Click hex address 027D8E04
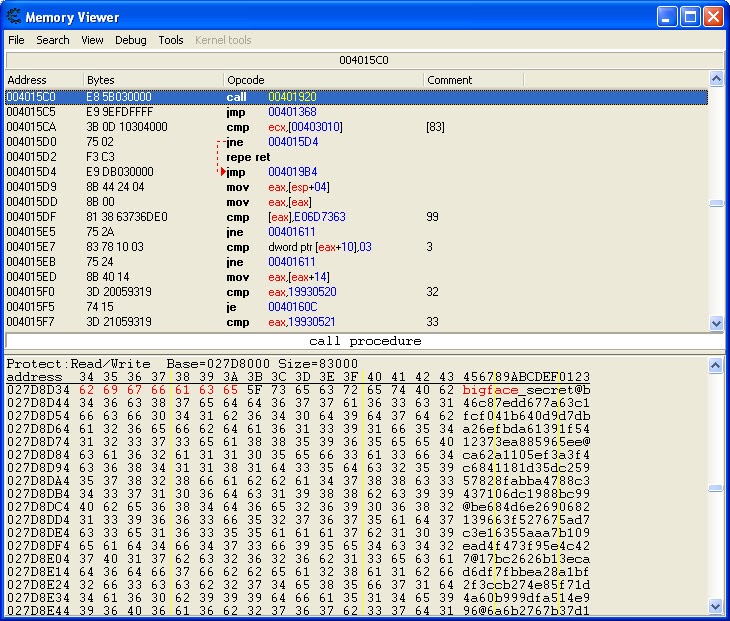This screenshot has height=621, width=730. pos(38,559)
